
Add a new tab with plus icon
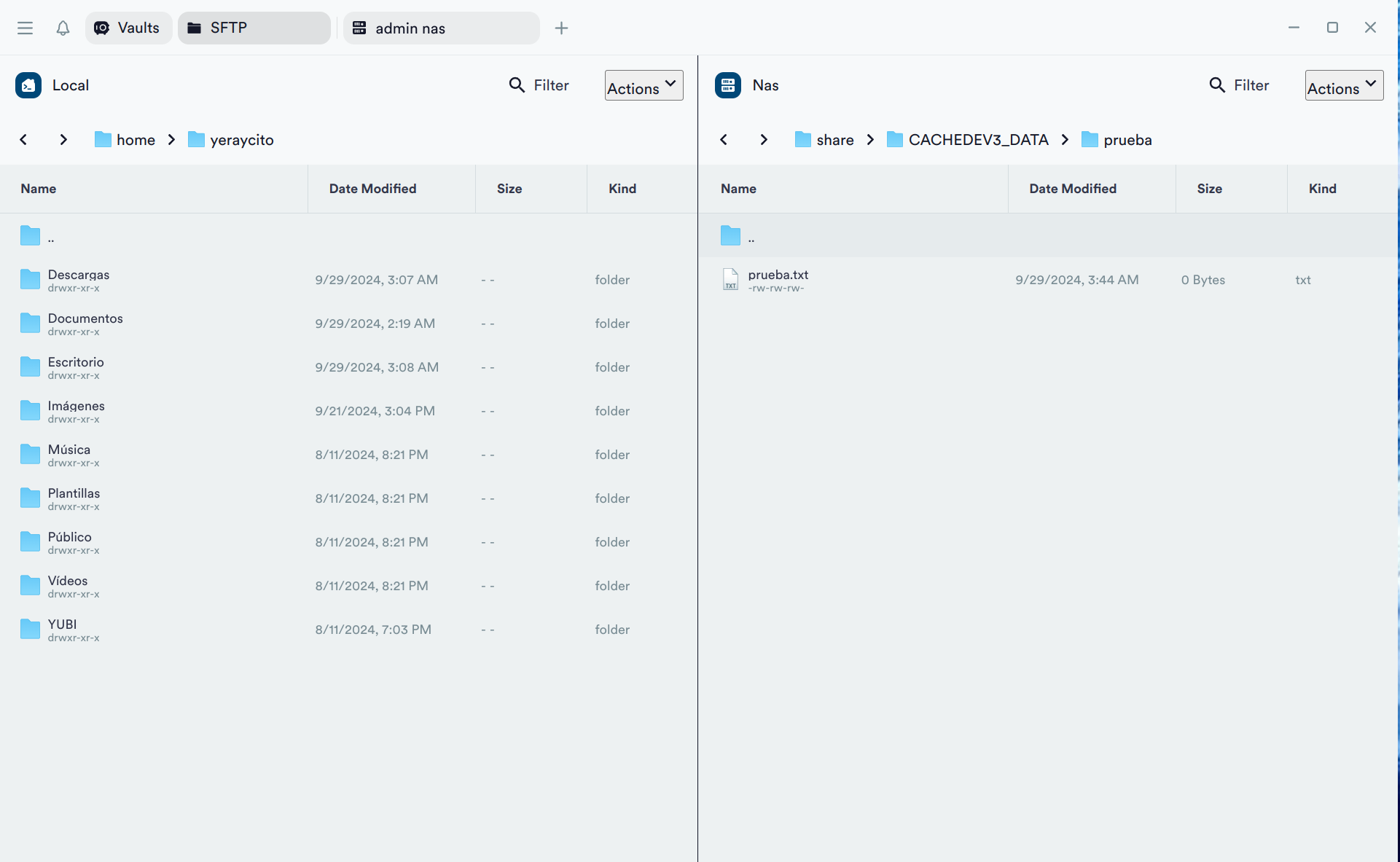561,28
